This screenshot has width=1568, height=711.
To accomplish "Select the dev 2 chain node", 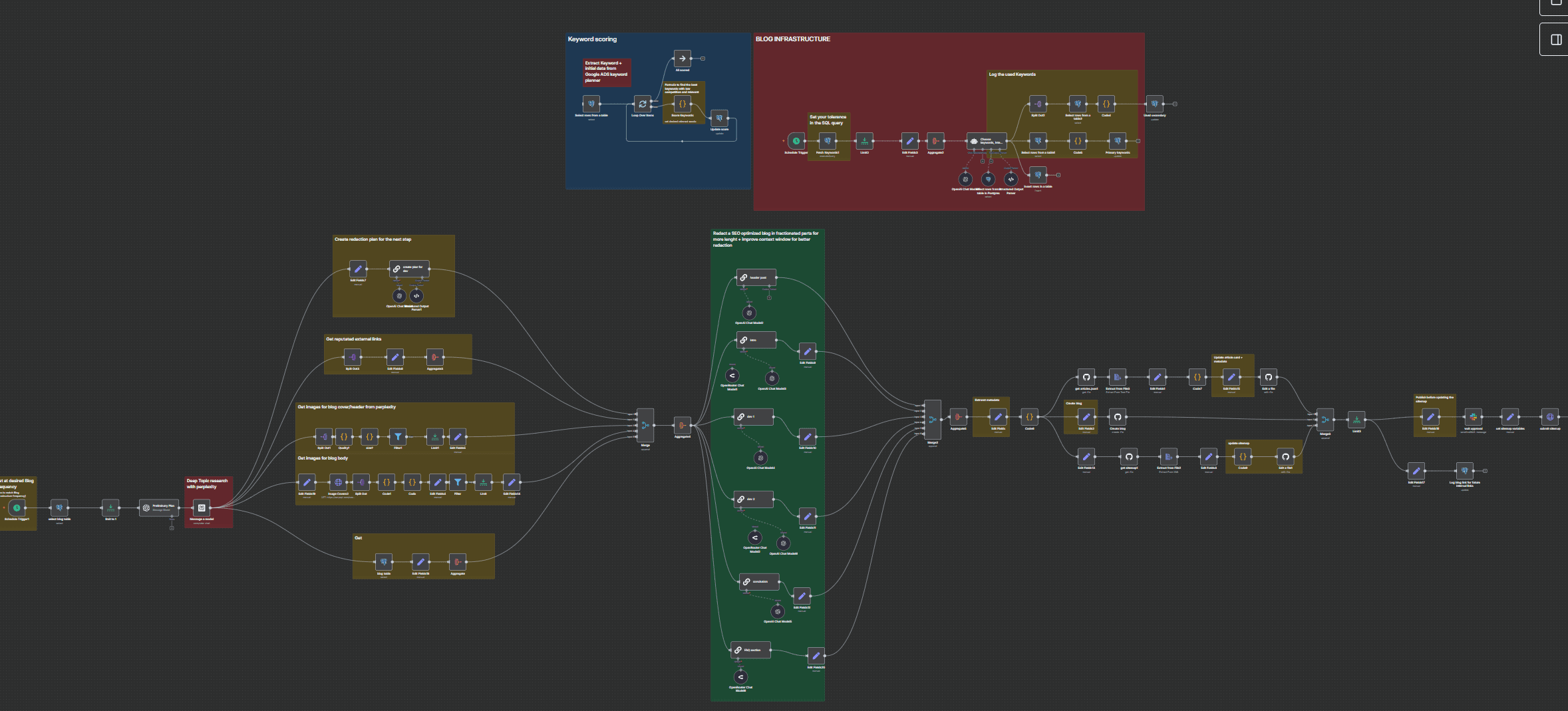I will click(x=754, y=499).
